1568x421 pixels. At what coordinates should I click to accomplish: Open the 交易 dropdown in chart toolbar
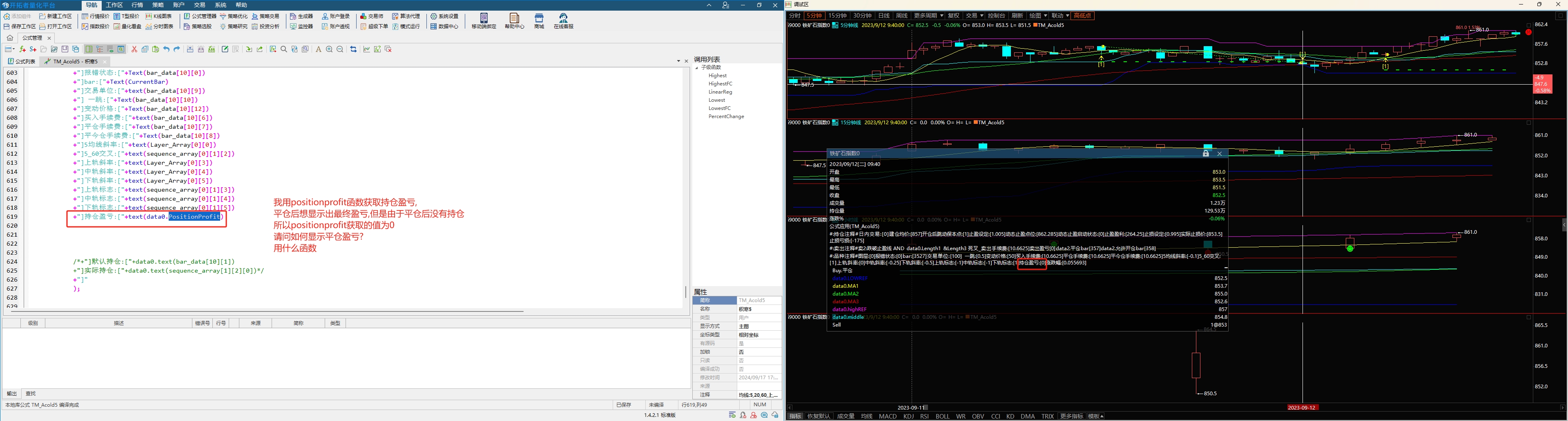[x=975, y=16]
